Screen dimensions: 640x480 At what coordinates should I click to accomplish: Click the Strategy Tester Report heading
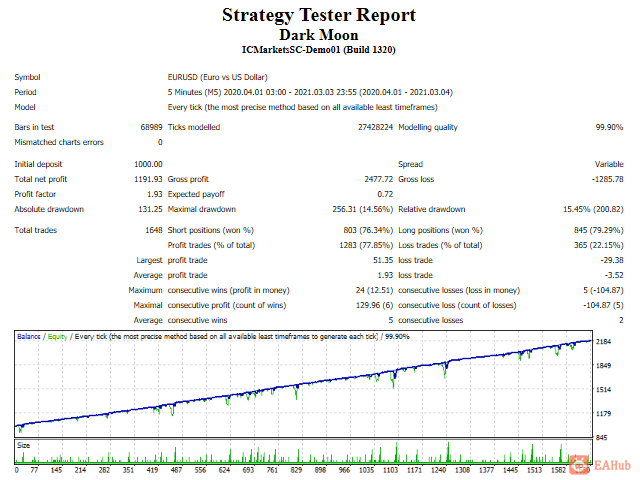tap(319, 15)
